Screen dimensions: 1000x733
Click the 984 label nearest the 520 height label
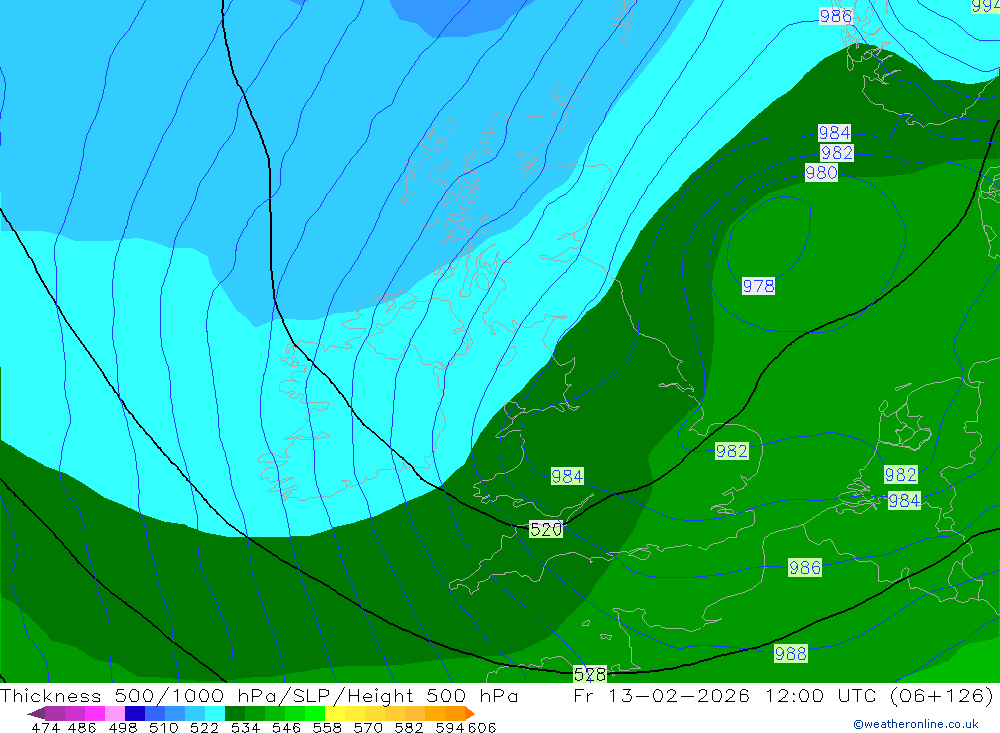[x=567, y=477]
